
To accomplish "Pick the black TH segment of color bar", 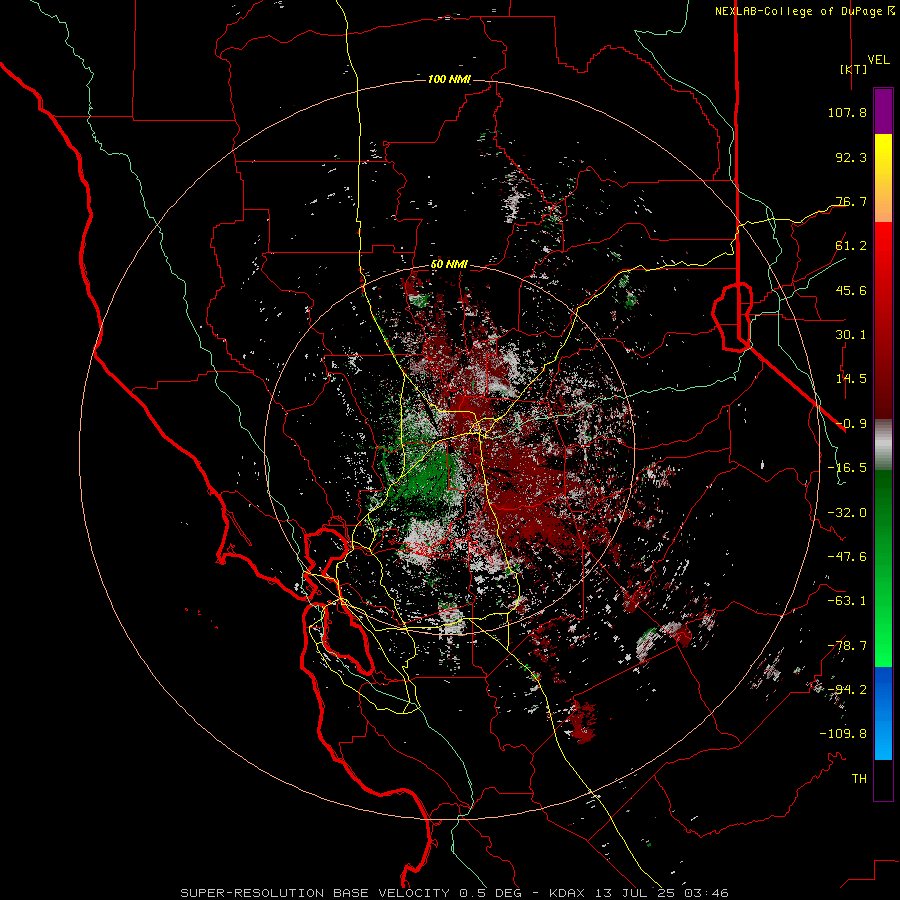I will coord(883,780).
